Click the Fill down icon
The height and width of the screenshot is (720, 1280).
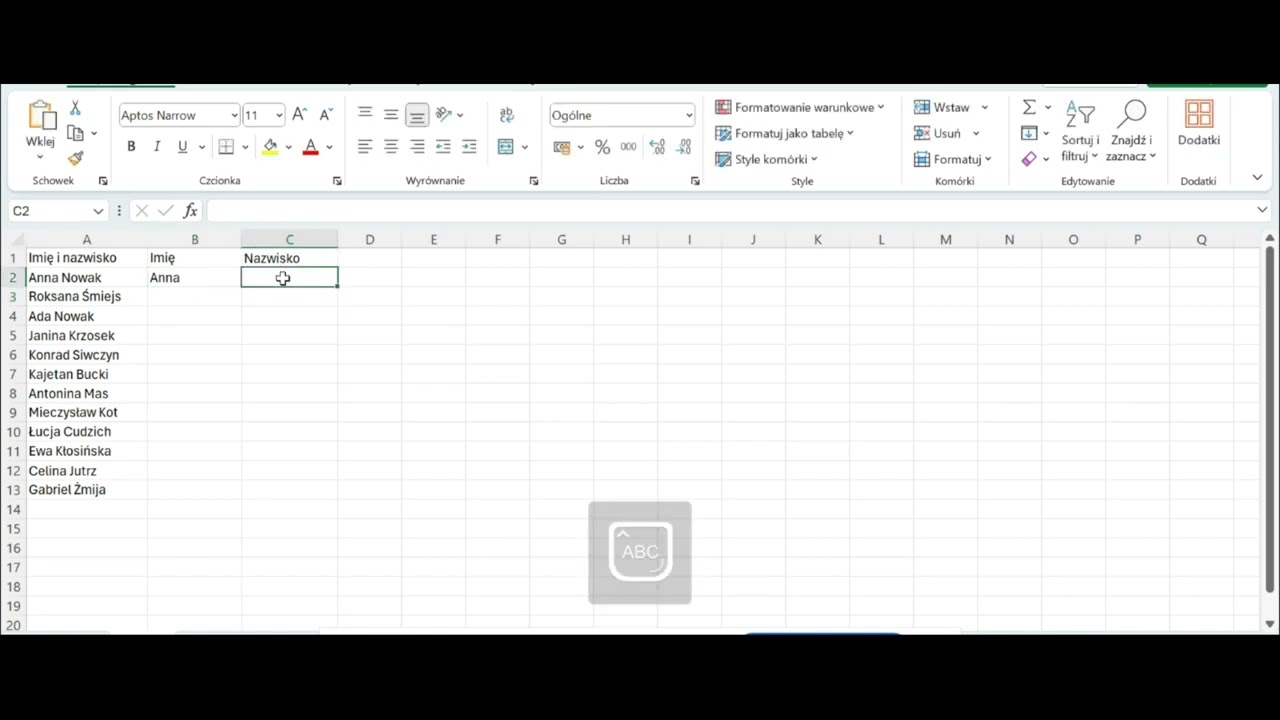click(1029, 133)
